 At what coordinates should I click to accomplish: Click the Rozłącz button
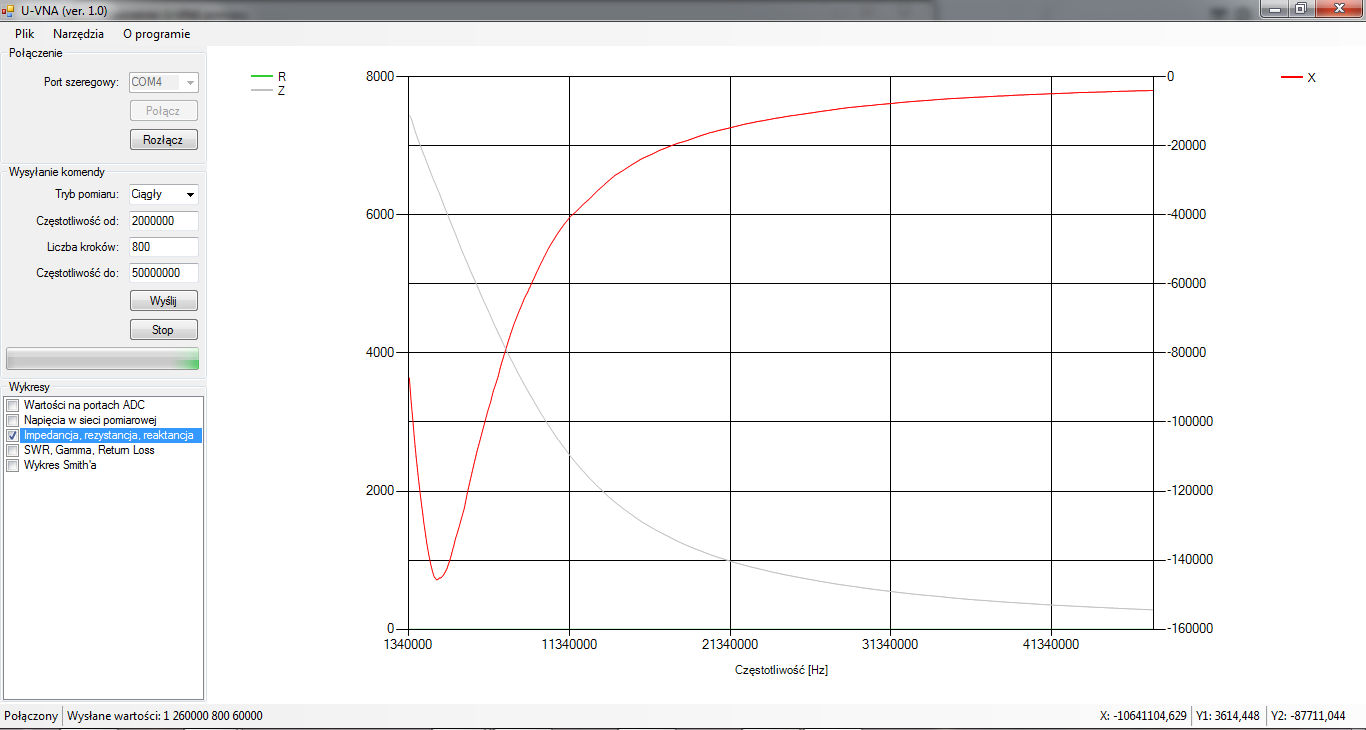(x=163, y=140)
